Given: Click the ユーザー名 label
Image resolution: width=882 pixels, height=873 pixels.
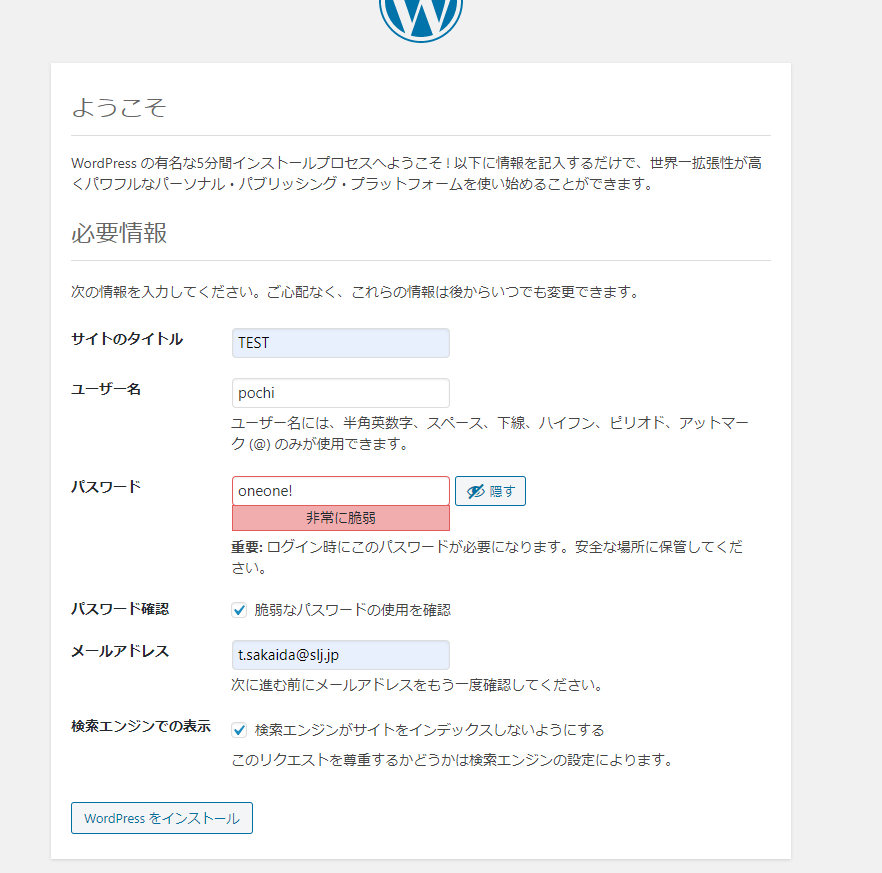Looking at the screenshot, I should tap(106, 389).
